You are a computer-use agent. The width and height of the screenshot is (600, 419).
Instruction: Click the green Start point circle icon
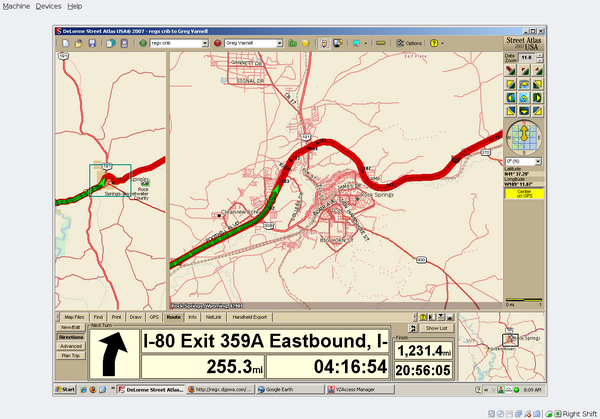pyautogui.click(x=143, y=43)
